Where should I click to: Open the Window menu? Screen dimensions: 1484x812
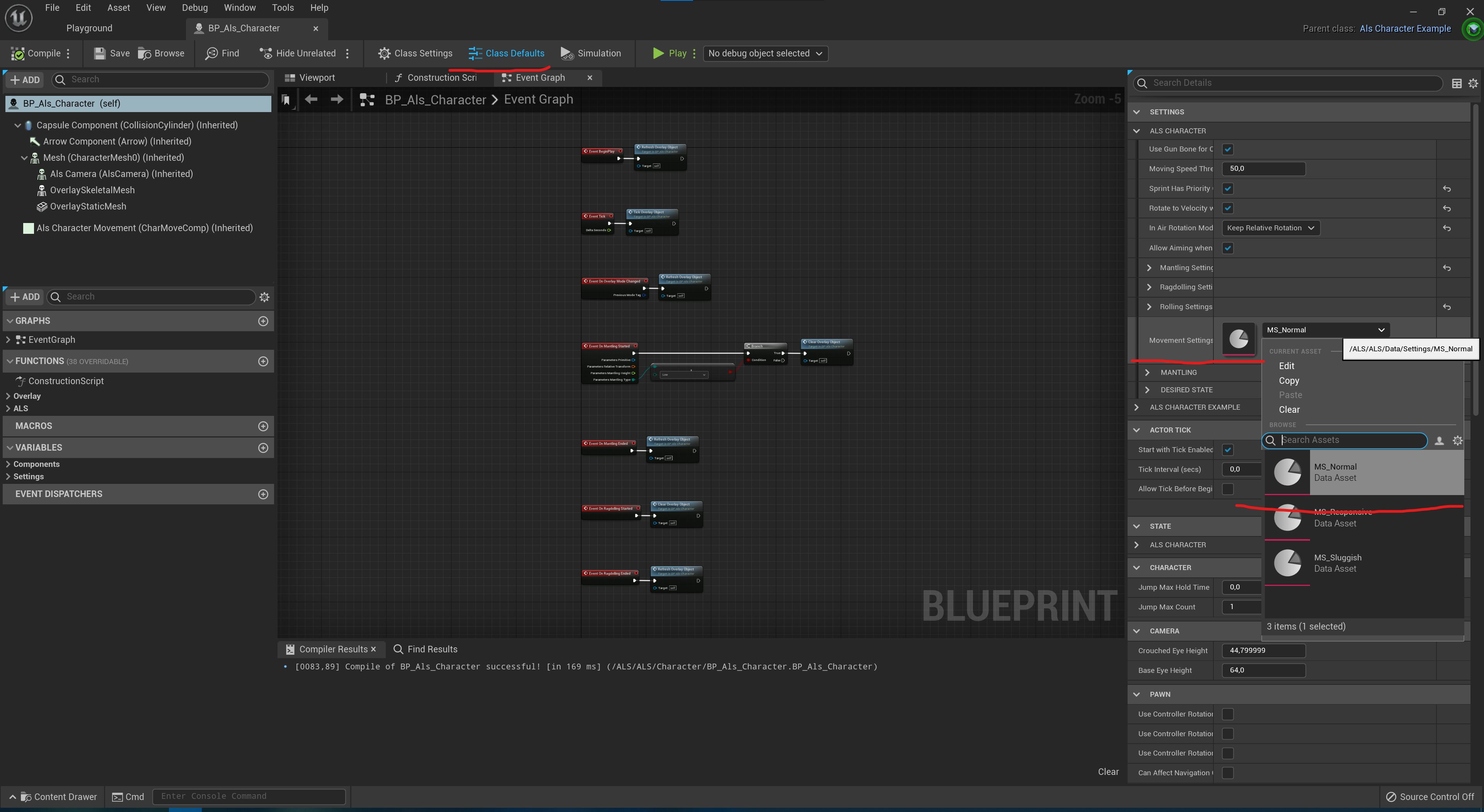point(240,7)
